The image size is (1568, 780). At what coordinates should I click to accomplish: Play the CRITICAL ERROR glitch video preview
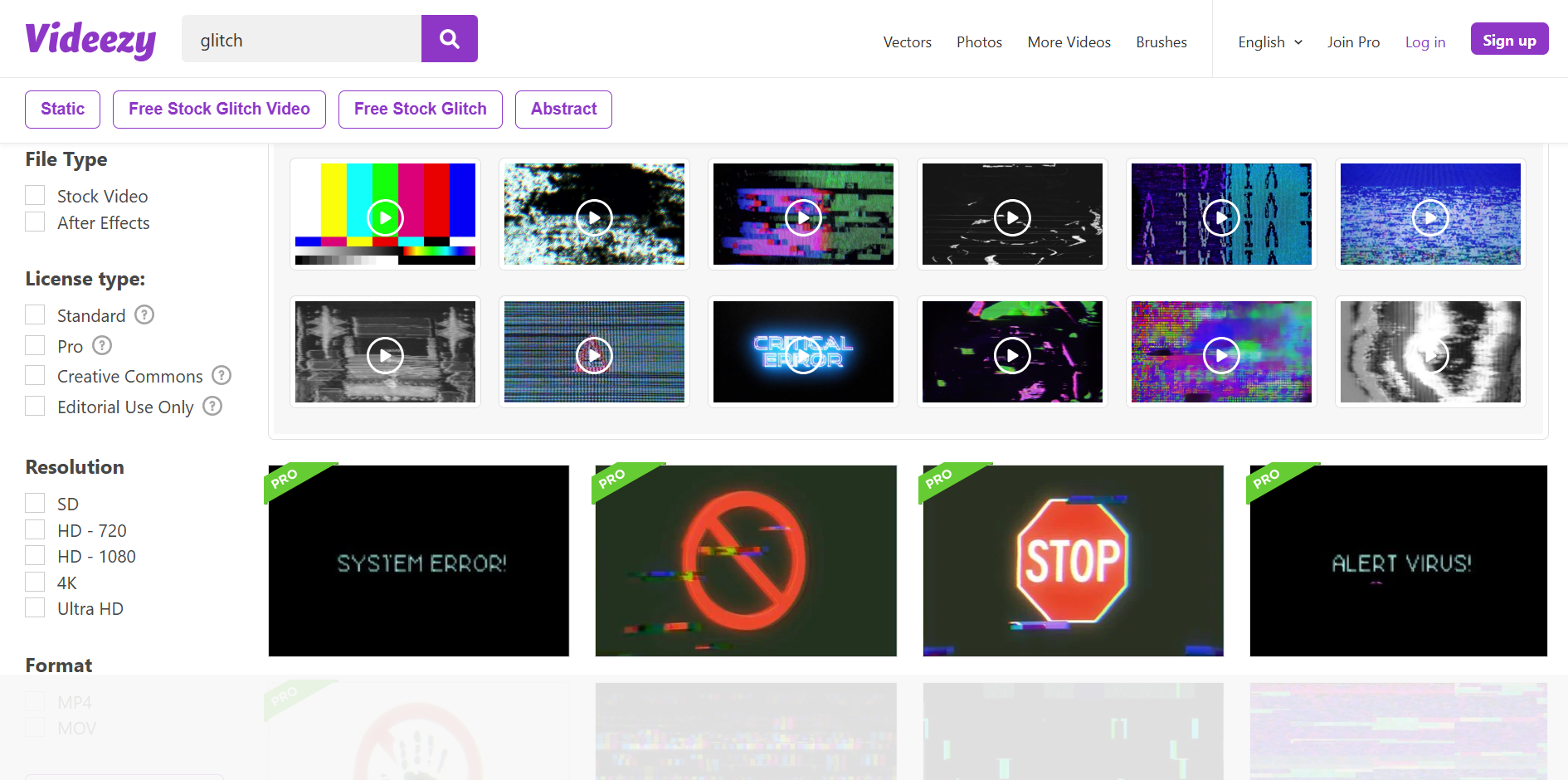point(802,355)
